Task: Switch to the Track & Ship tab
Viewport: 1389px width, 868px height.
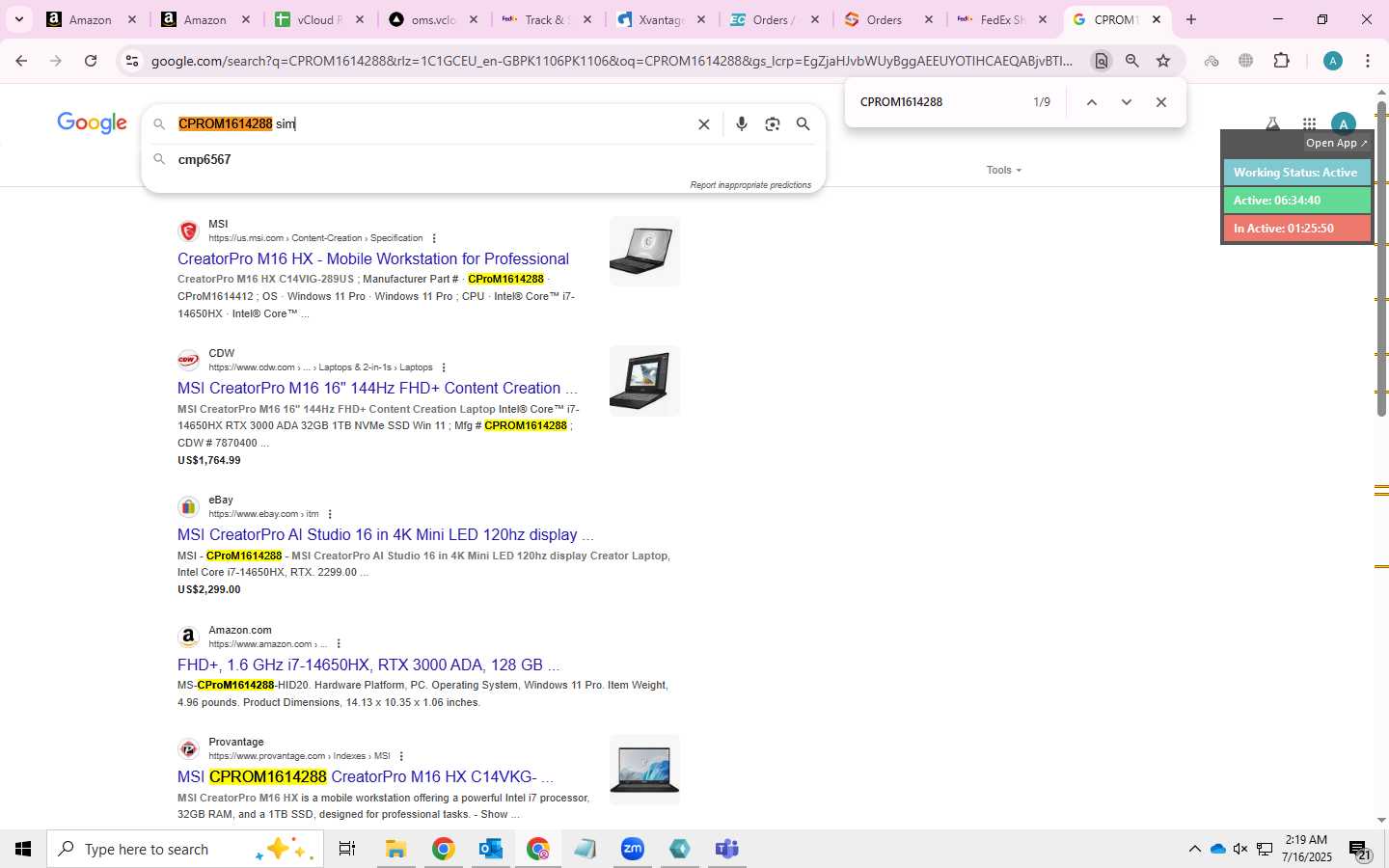Action: (549, 19)
